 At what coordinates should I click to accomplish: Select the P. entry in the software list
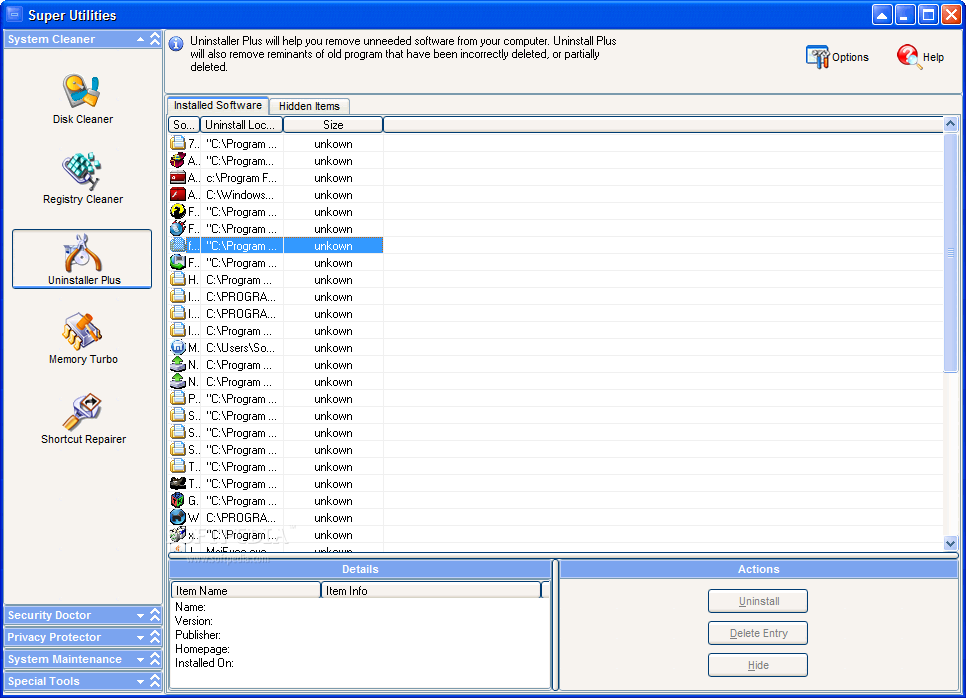coord(276,399)
